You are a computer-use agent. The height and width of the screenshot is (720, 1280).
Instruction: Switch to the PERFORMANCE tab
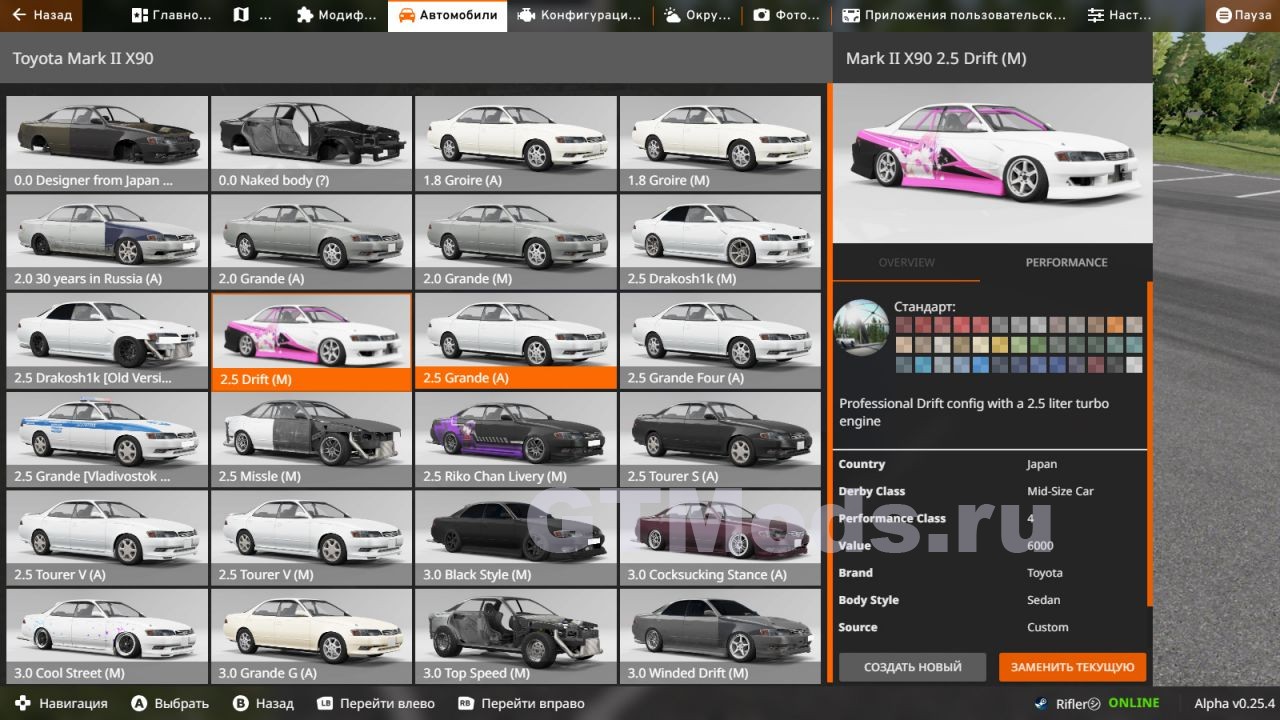pos(1066,262)
